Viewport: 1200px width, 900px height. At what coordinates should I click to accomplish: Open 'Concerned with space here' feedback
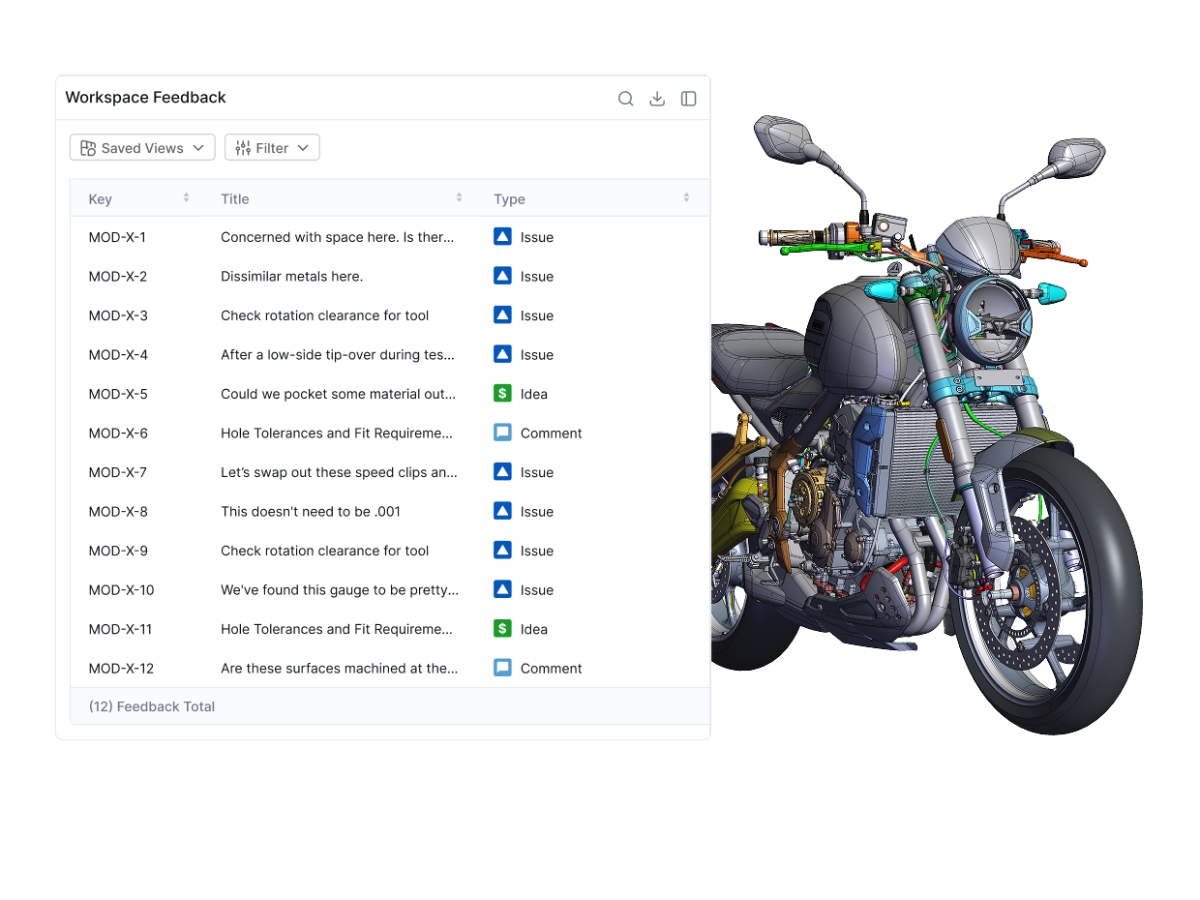click(338, 237)
